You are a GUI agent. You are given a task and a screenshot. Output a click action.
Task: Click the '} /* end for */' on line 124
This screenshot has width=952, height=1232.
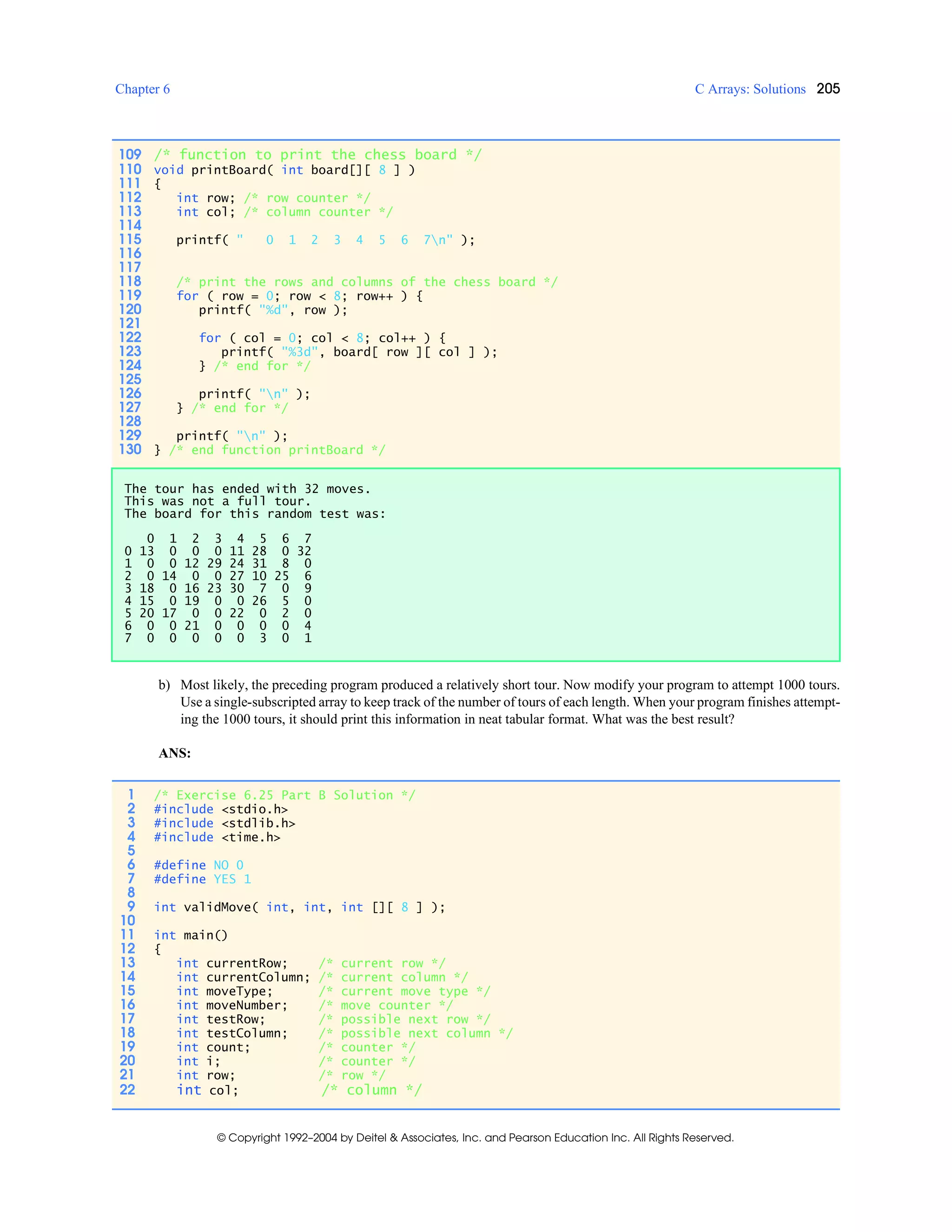click(x=254, y=366)
